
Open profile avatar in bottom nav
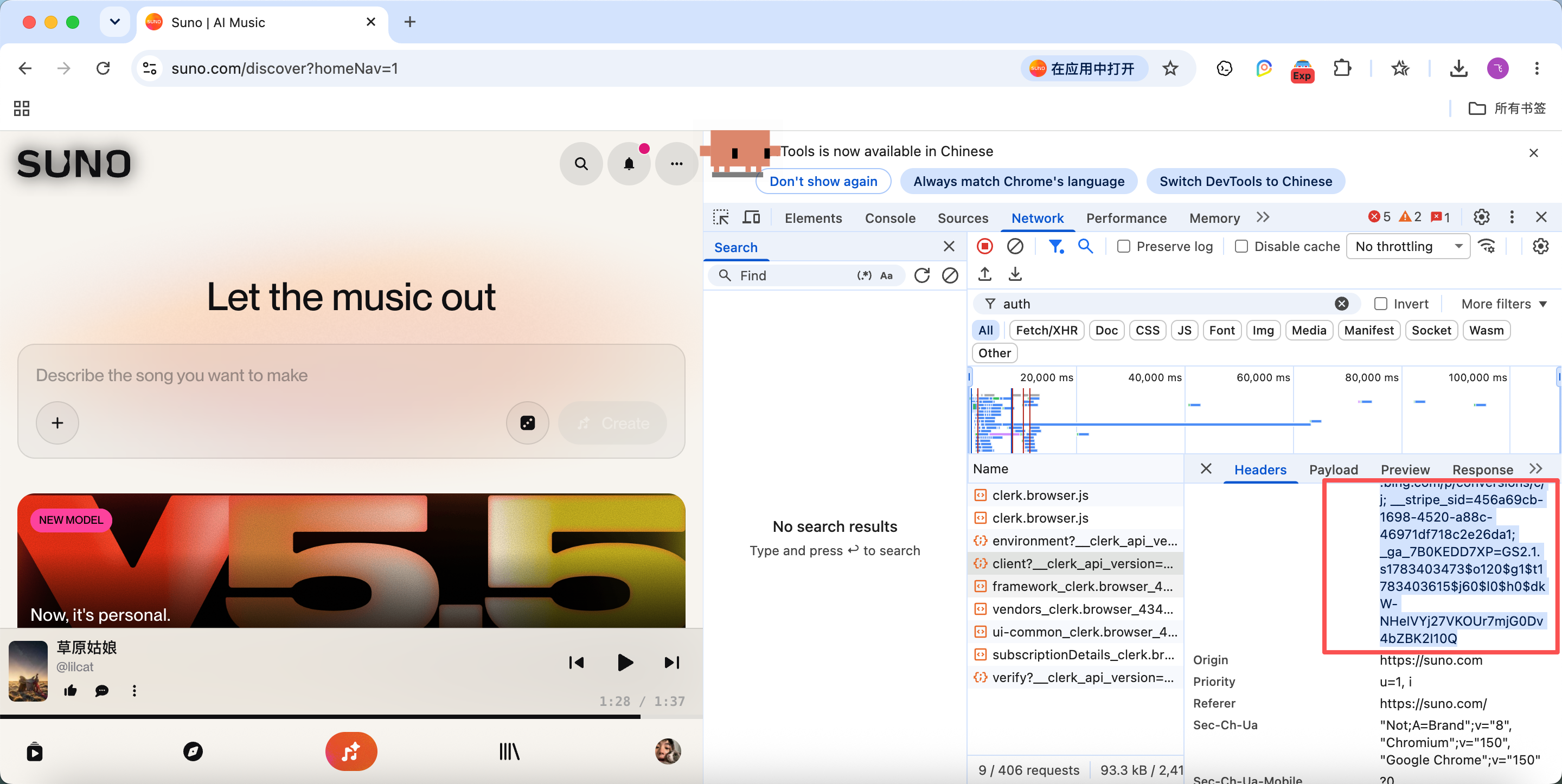click(668, 752)
